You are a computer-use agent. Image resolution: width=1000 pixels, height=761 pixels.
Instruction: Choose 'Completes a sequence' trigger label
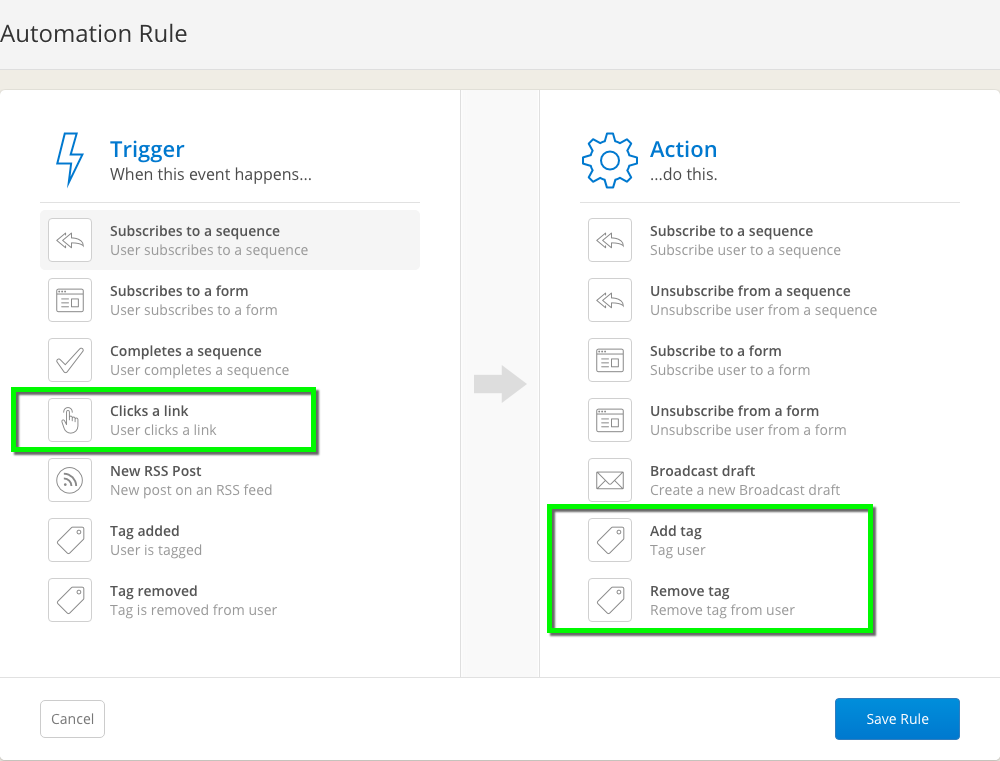tap(186, 351)
